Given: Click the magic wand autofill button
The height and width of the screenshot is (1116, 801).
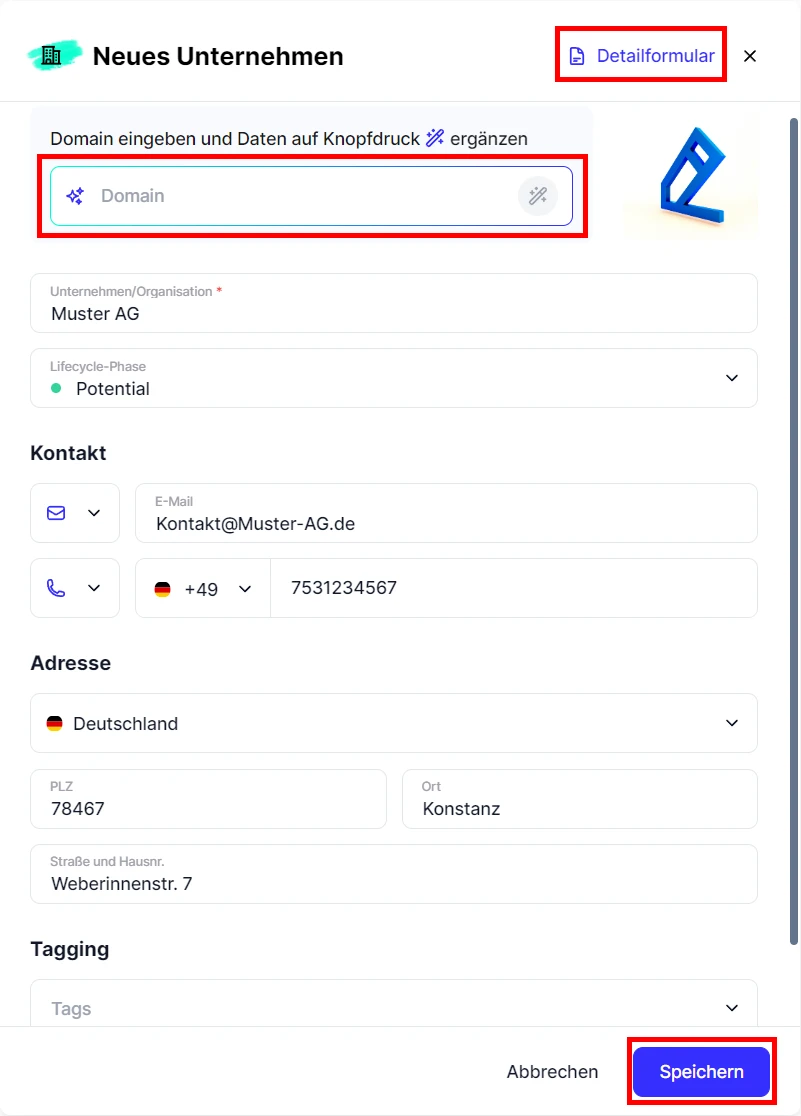Looking at the screenshot, I should (538, 196).
